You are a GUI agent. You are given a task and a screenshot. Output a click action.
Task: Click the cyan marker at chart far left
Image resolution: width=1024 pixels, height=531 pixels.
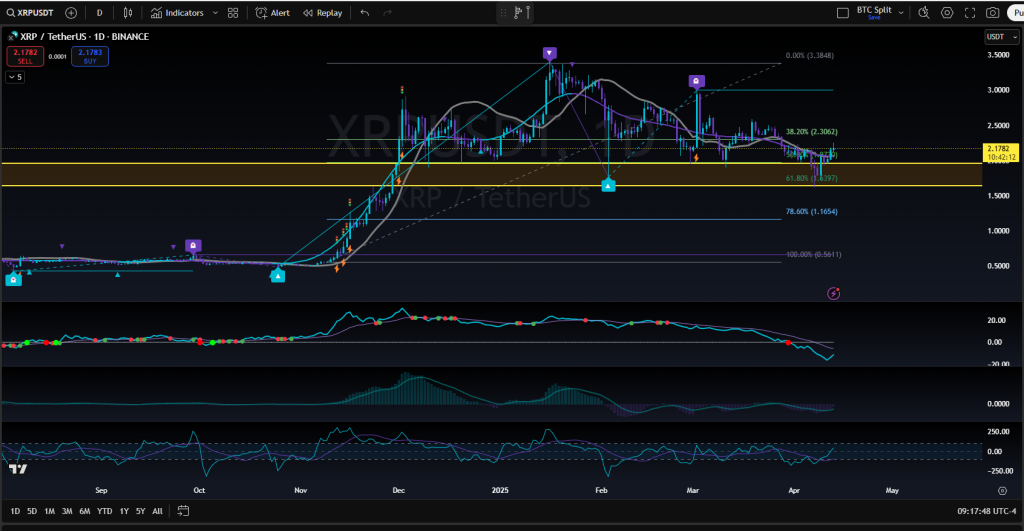[13, 280]
